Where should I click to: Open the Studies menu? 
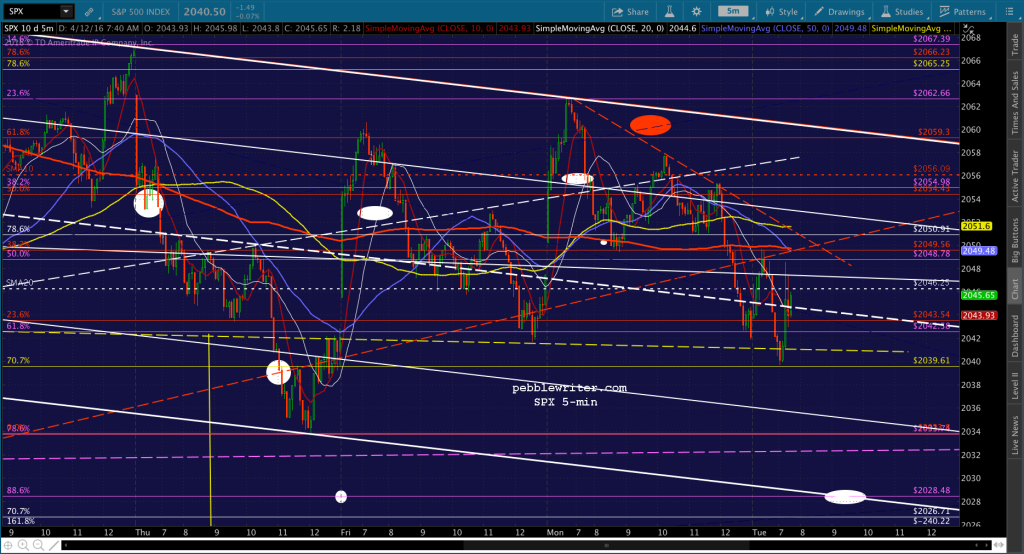tap(902, 12)
